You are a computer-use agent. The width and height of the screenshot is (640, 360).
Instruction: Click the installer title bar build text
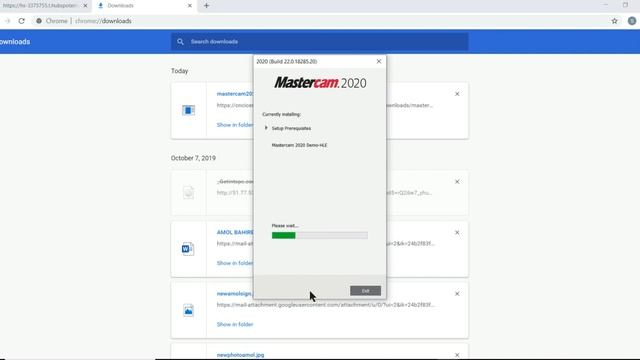[x=287, y=62]
